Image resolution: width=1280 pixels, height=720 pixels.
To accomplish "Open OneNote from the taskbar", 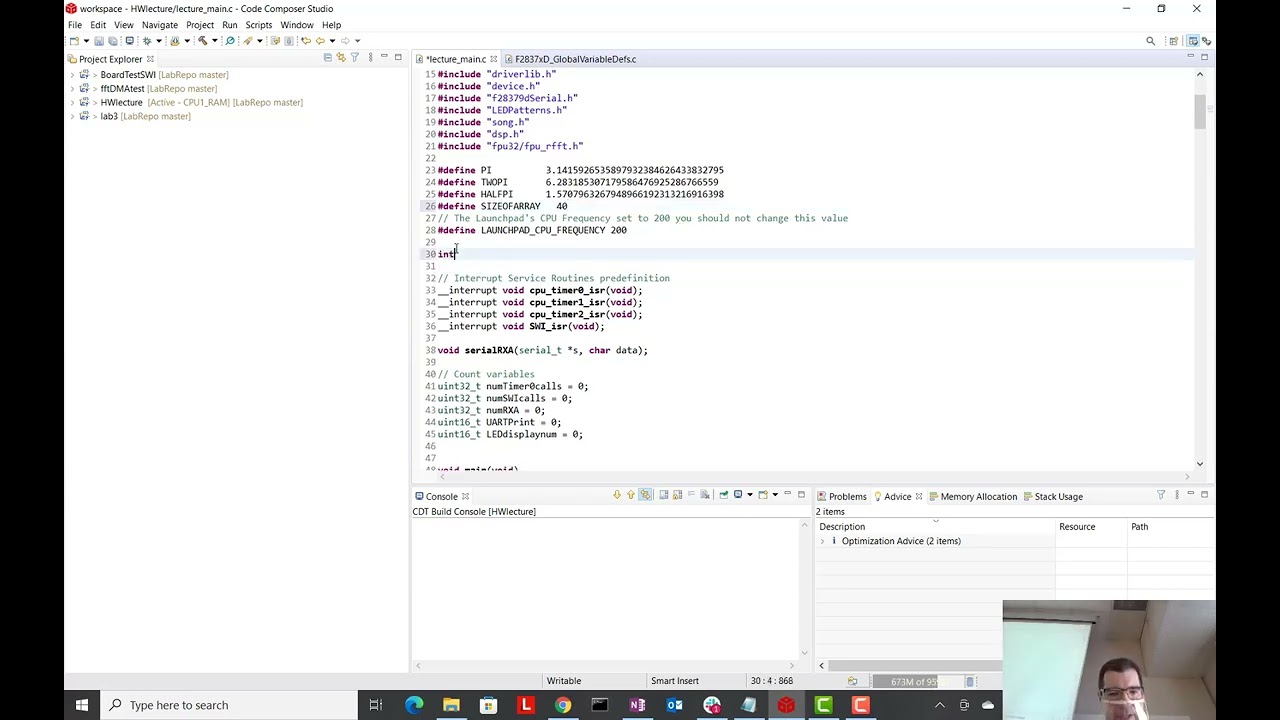I will point(637,705).
